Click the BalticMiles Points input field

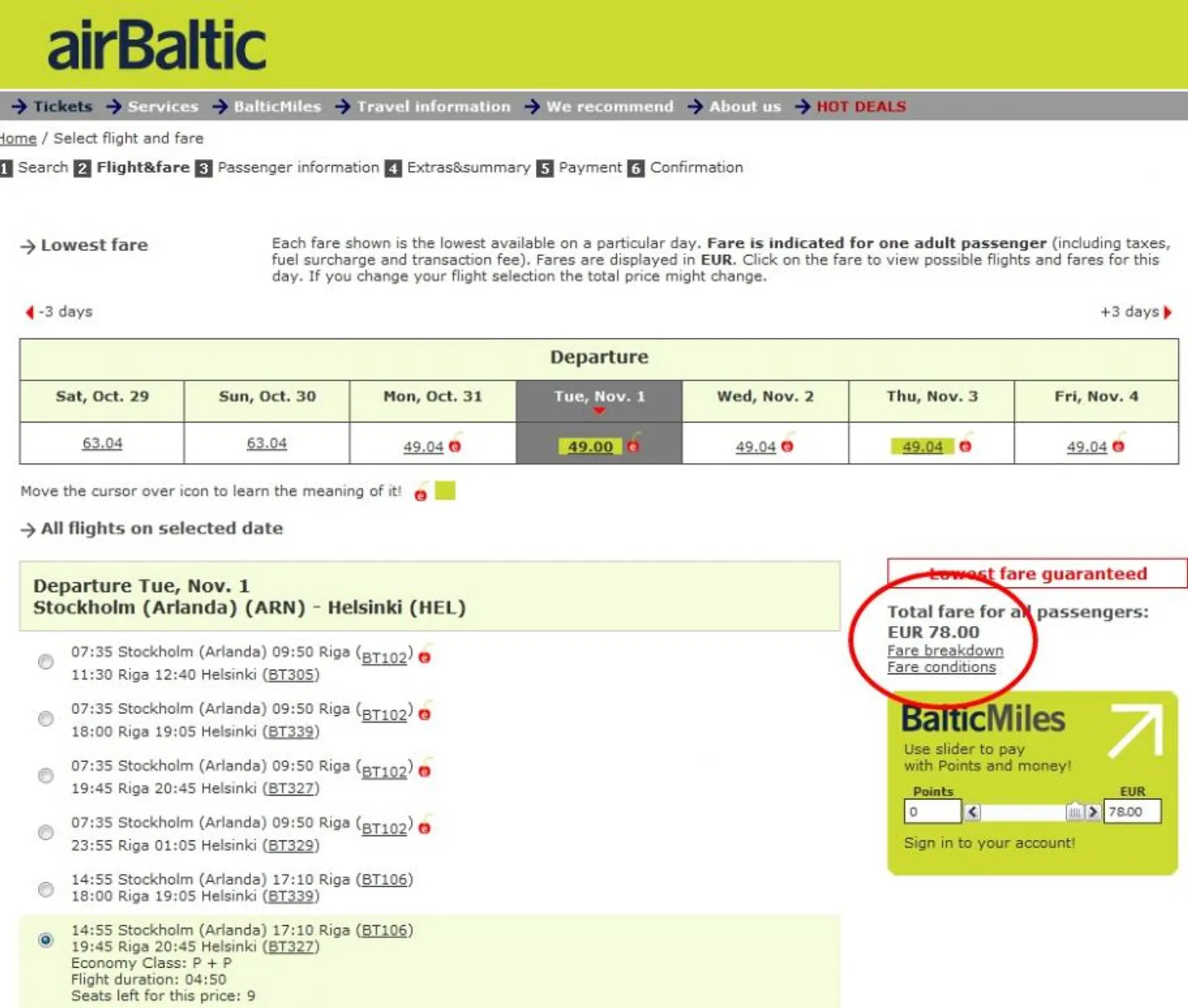tap(932, 812)
